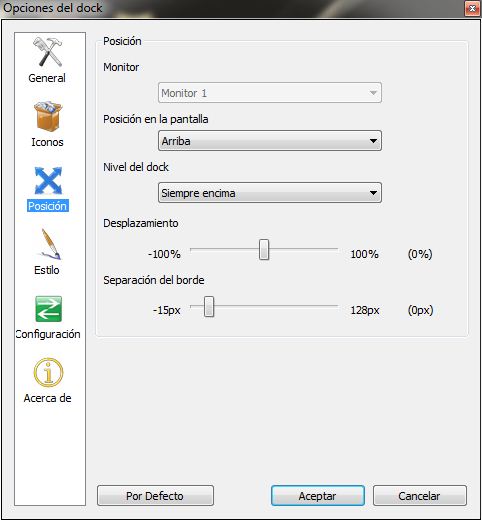This screenshot has height=521, width=482.
Task: Click the Cancelar button
Action: click(x=420, y=496)
